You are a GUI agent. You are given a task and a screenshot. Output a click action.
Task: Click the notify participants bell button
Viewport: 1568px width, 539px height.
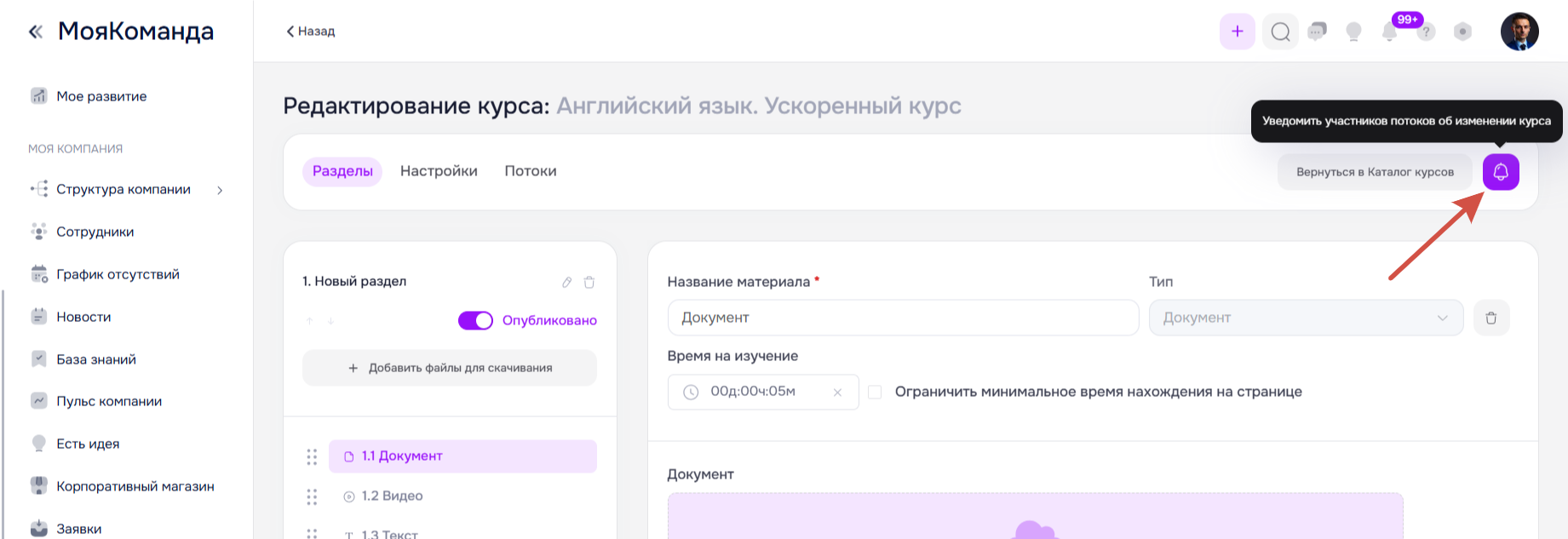1500,172
